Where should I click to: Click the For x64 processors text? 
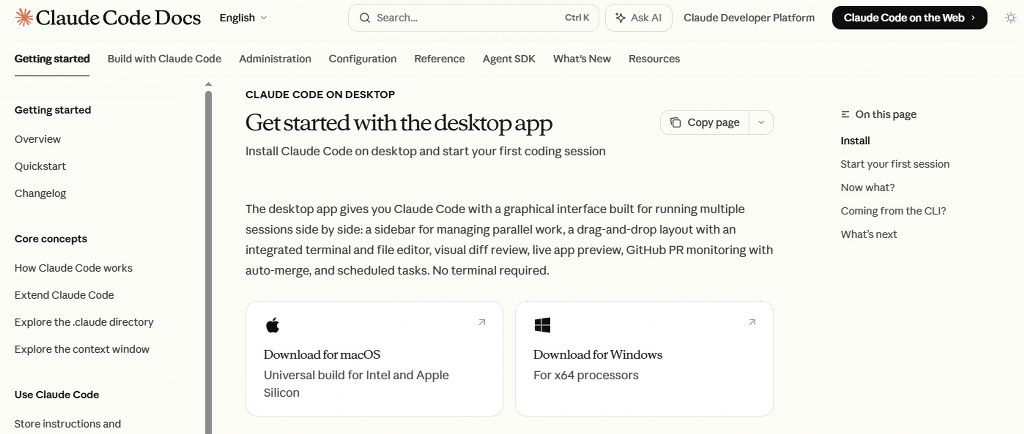tap(586, 375)
